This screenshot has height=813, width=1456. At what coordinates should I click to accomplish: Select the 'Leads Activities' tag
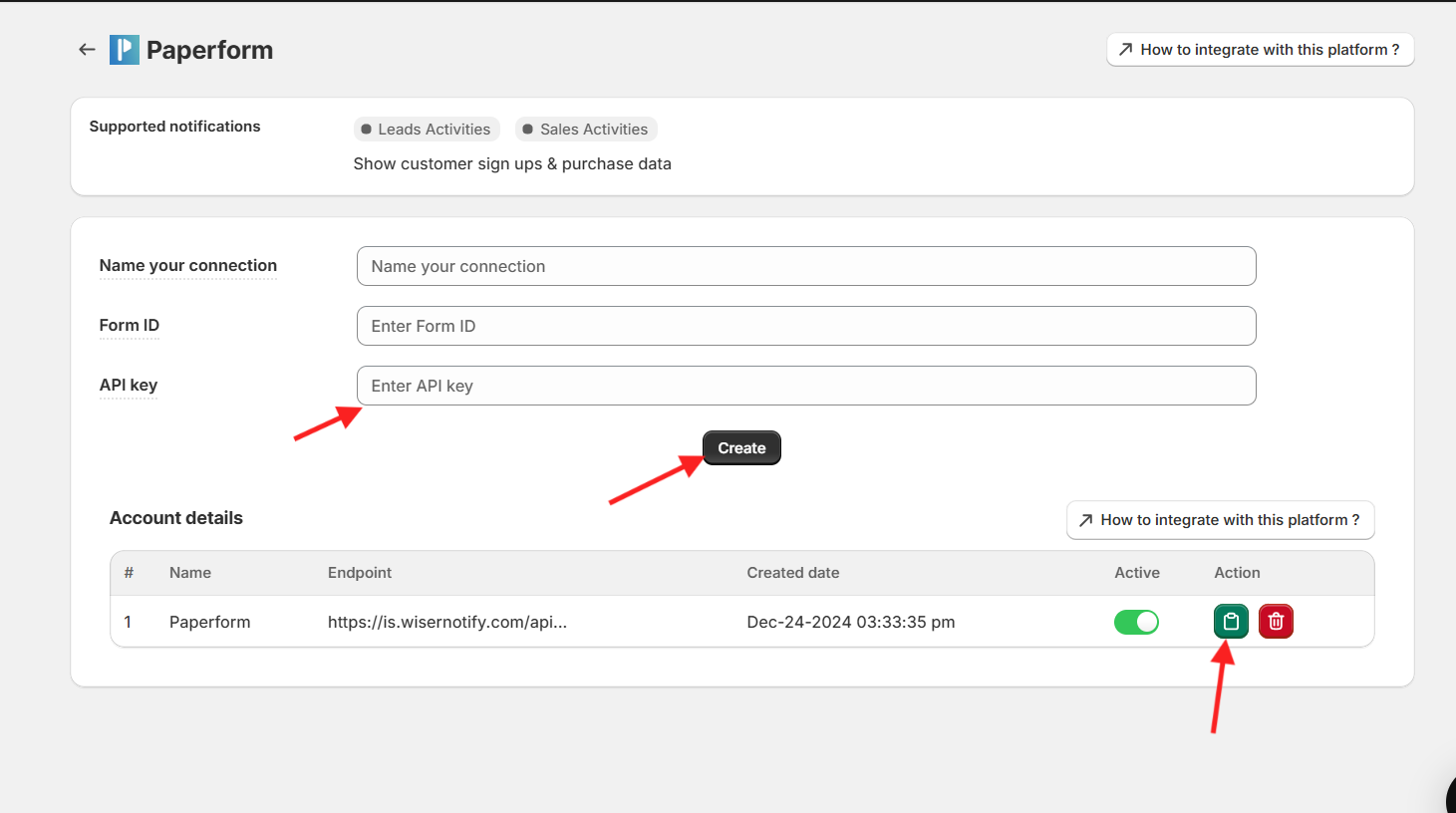pos(427,130)
